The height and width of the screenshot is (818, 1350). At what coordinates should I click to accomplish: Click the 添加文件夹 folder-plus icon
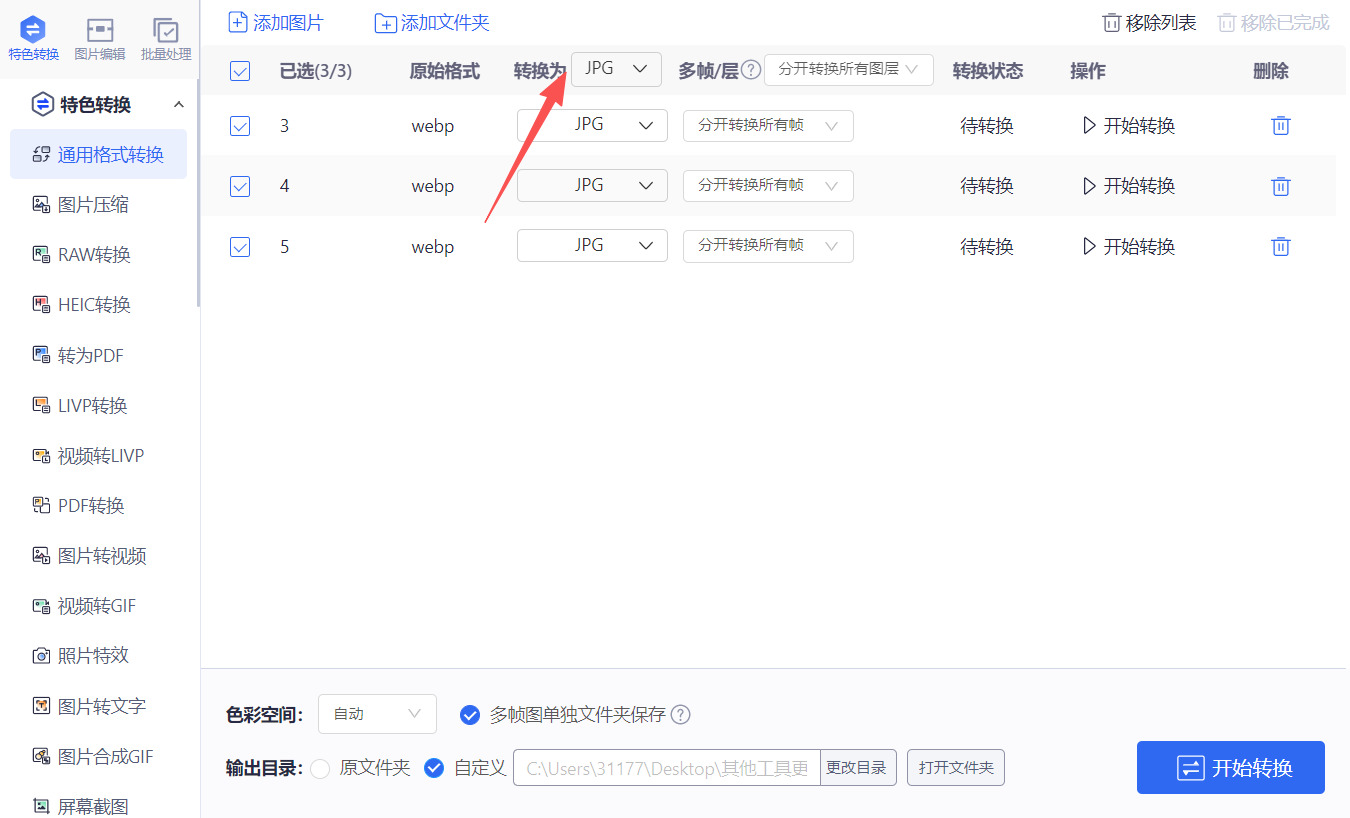click(x=386, y=23)
